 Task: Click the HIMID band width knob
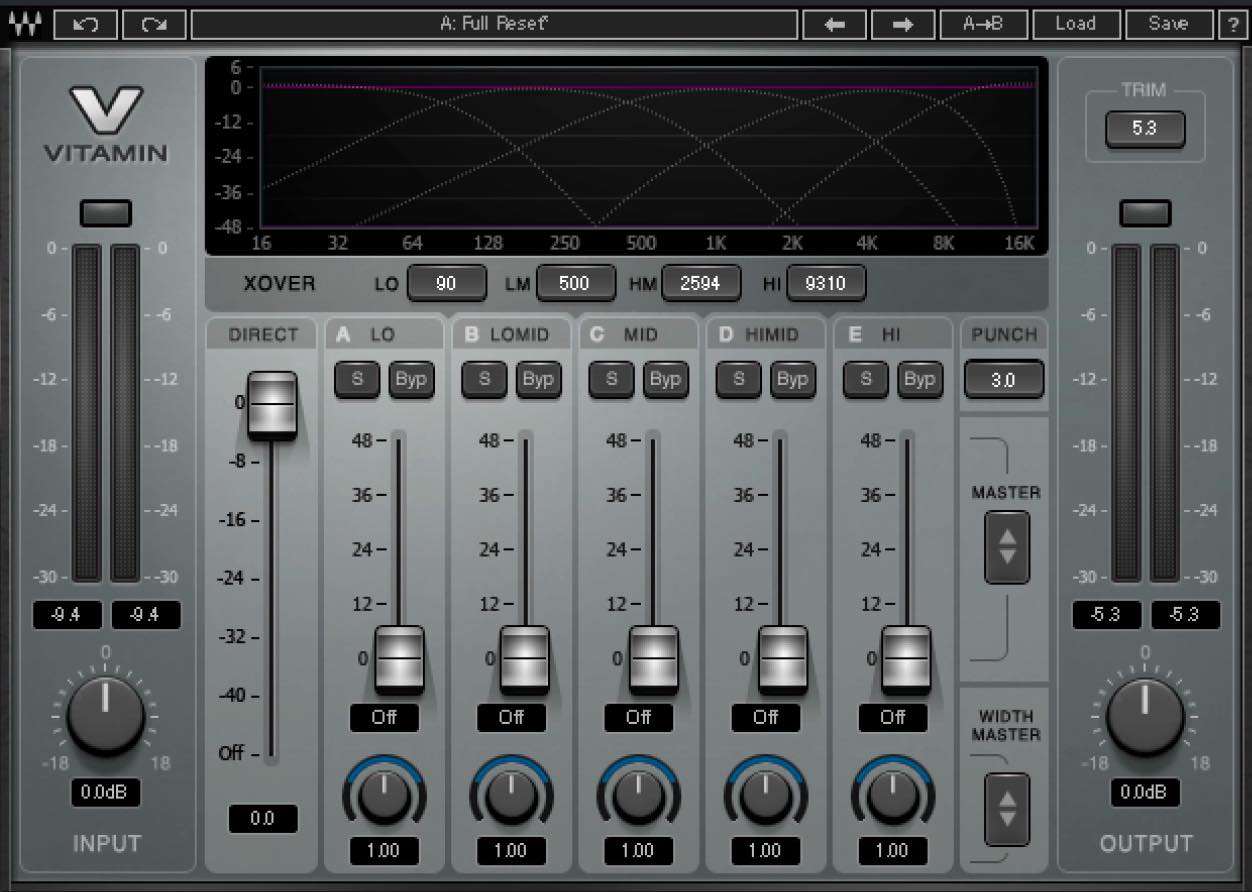coord(765,797)
